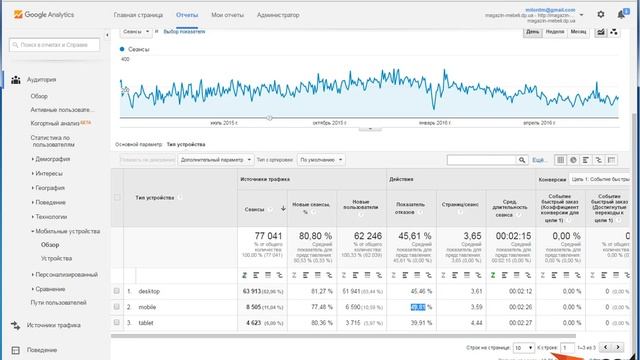Select the performance bar view icon
The width and height of the screenshot is (640, 360).
(586, 160)
